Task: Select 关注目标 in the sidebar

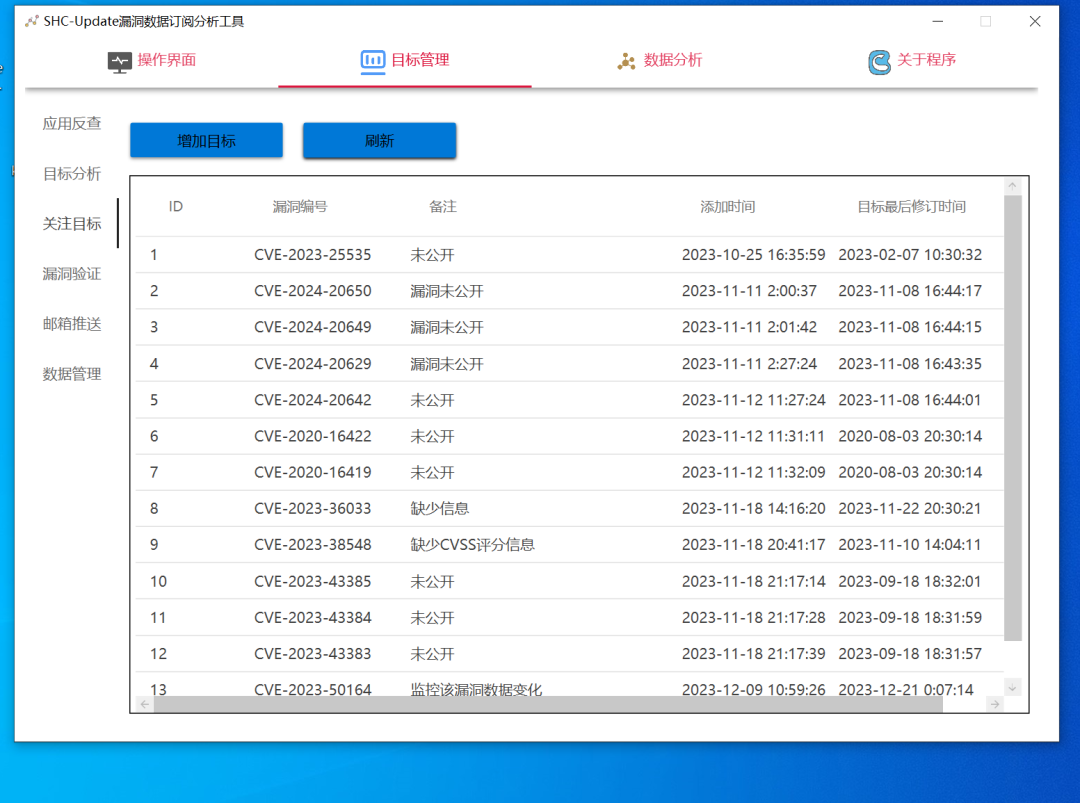Action: coord(72,224)
